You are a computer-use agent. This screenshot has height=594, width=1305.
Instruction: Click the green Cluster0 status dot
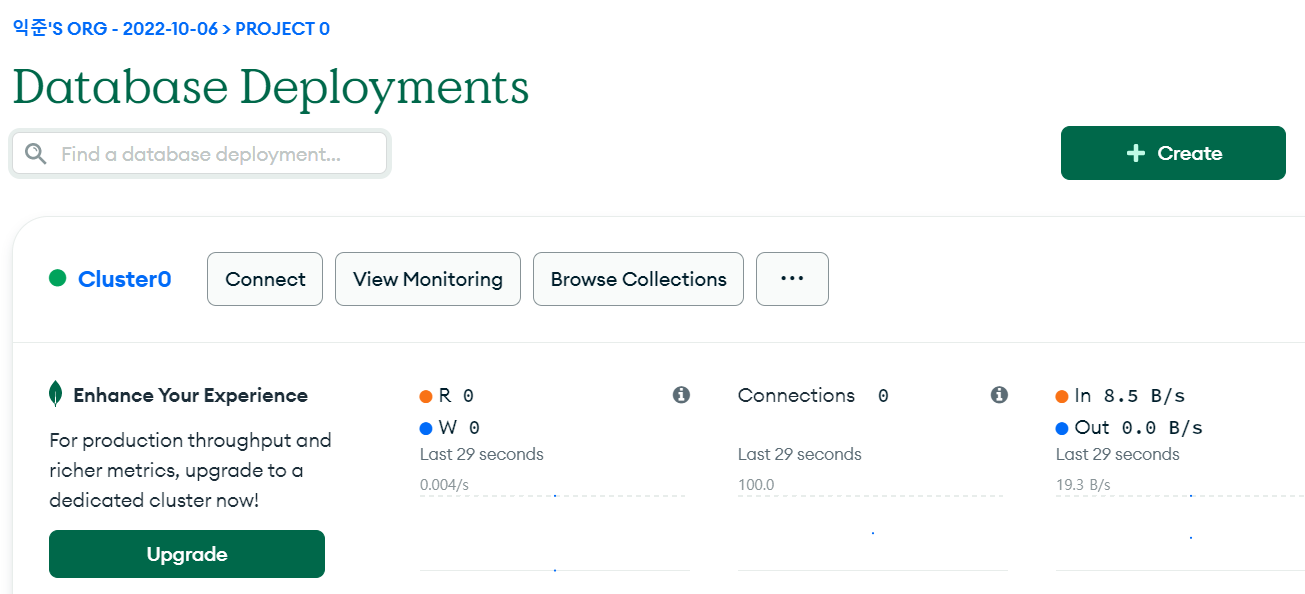57,278
